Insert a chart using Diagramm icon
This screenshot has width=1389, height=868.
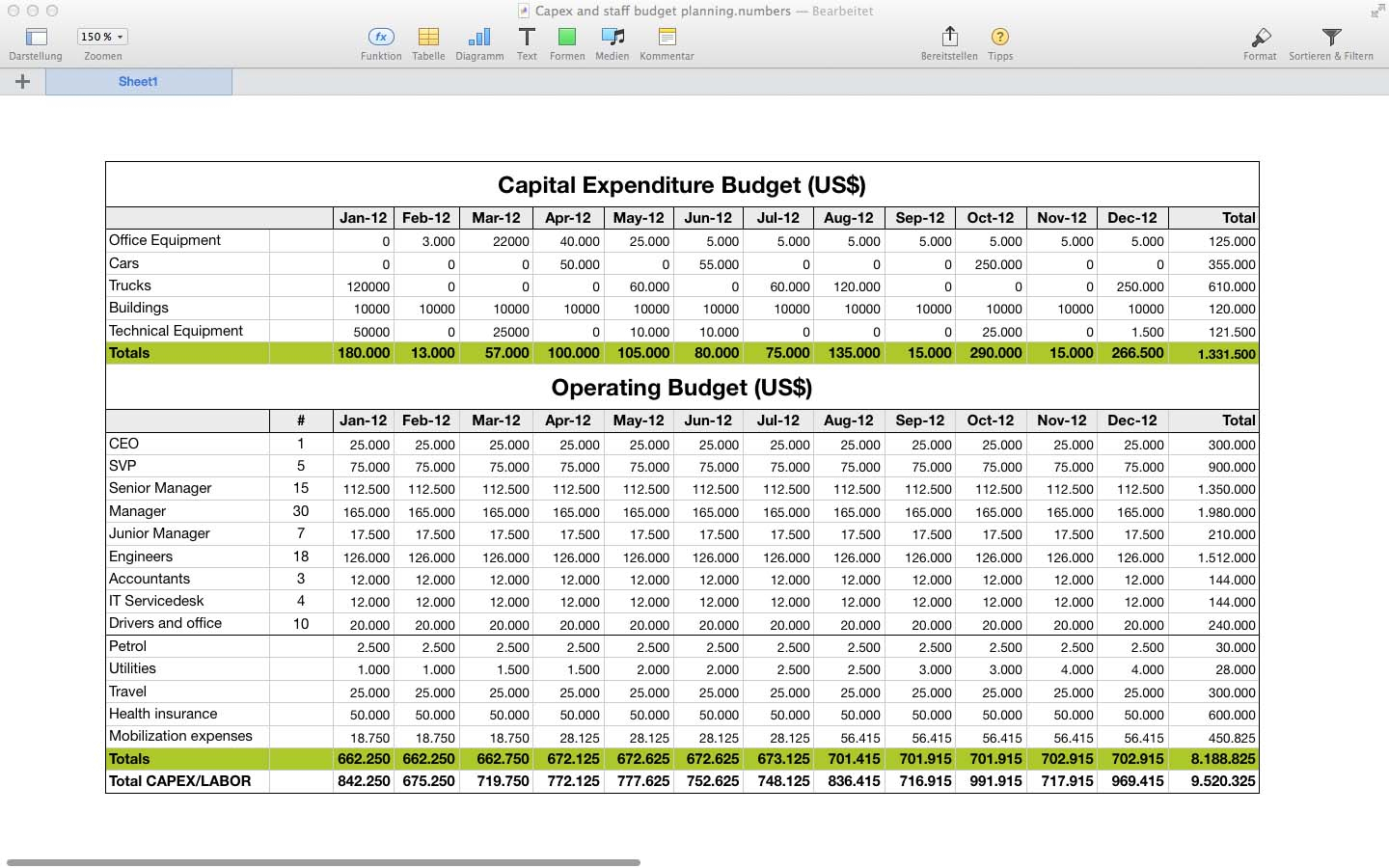tap(479, 38)
